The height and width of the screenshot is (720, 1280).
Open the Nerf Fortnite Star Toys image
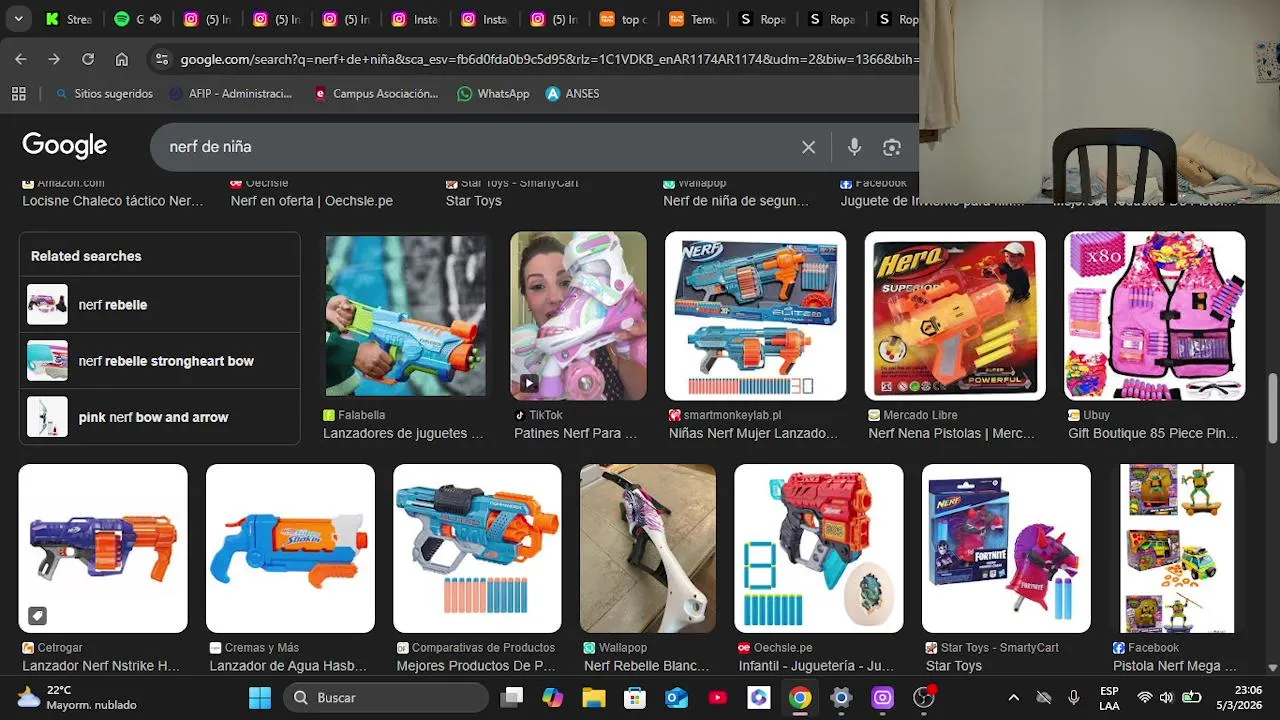click(1006, 548)
